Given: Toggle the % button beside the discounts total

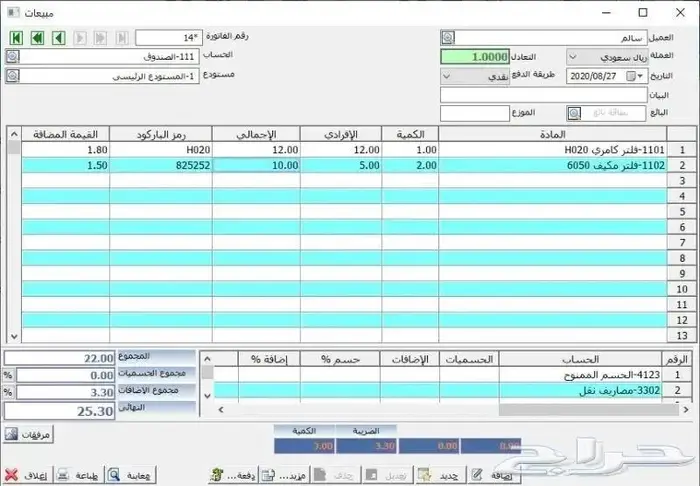Looking at the screenshot, I should tap(8, 375).
